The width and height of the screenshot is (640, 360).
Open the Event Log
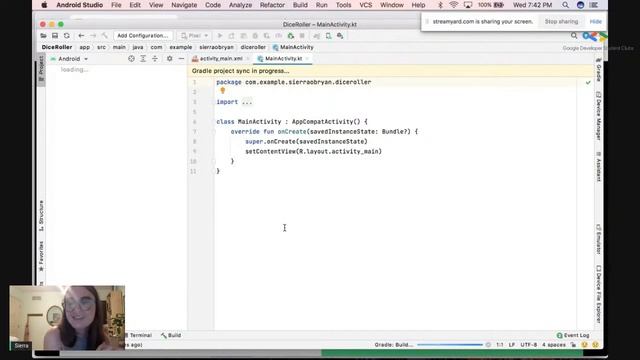point(573,335)
